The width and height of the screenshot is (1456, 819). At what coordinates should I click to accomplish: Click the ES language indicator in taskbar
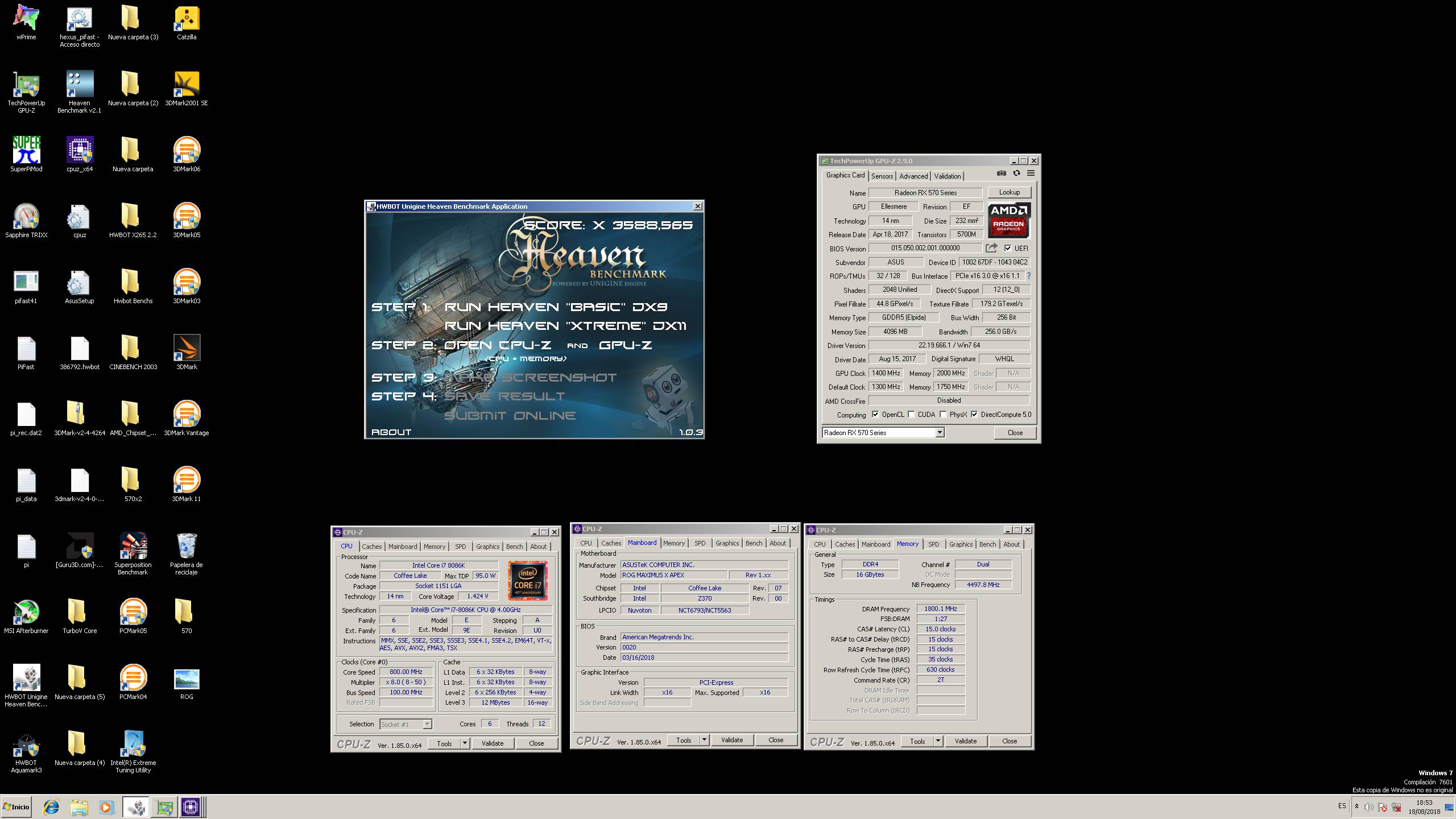[x=1342, y=806]
